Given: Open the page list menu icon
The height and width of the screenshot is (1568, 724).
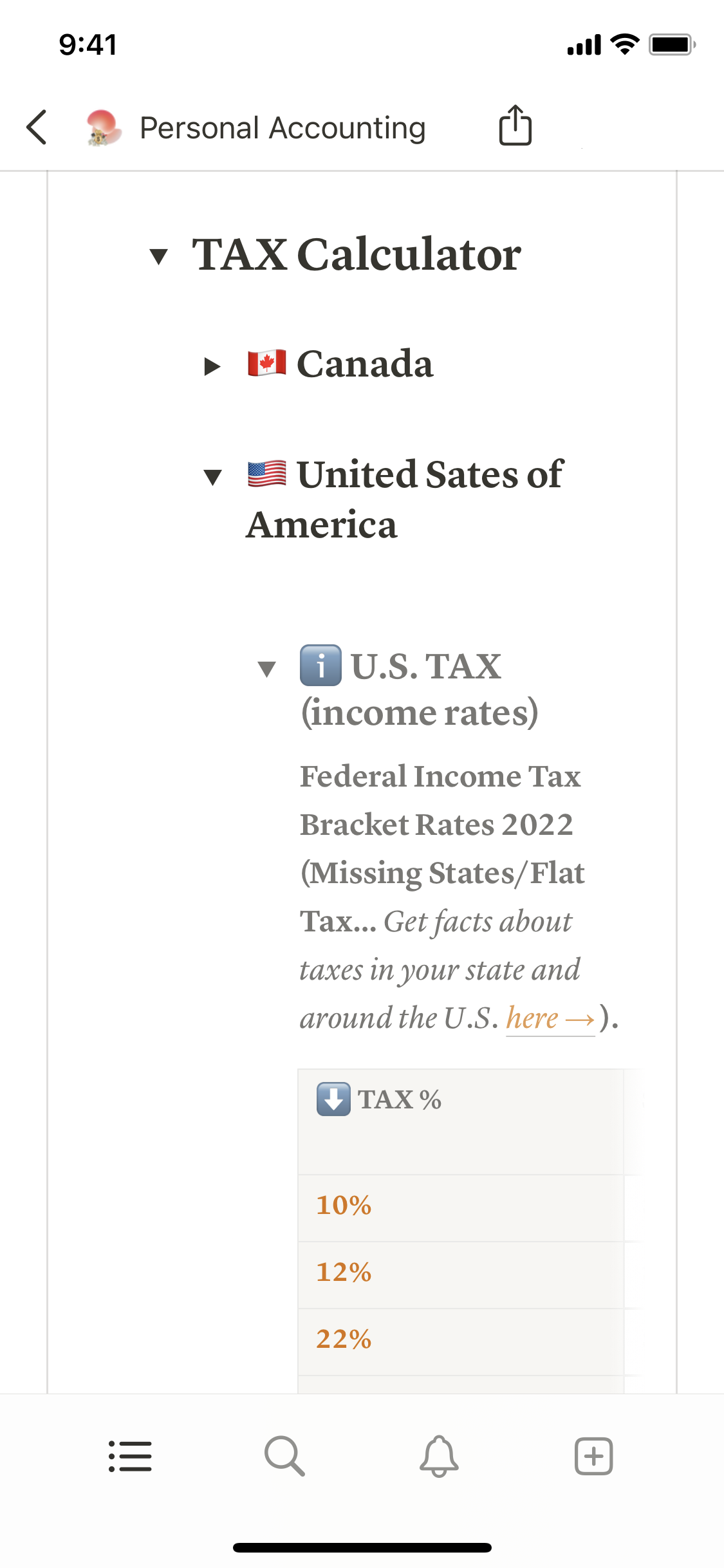Looking at the screenshot, I should pos(130,1455).
